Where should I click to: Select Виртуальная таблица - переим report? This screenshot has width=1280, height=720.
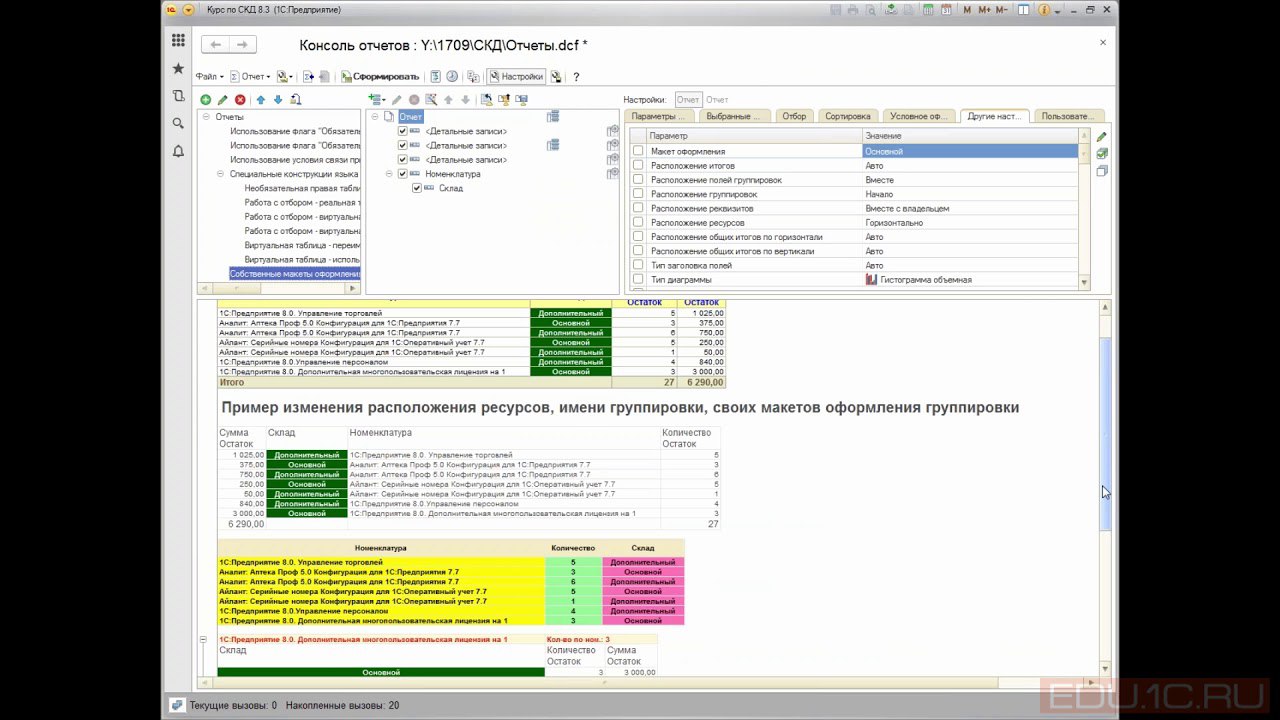tap(302, 245)
